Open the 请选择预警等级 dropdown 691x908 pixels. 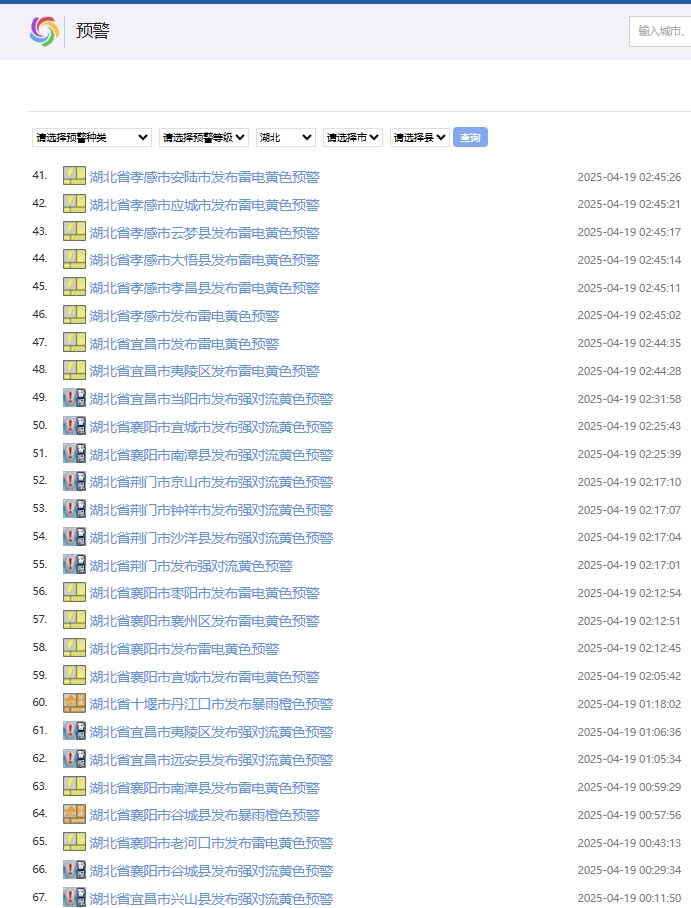pos(204,137)
